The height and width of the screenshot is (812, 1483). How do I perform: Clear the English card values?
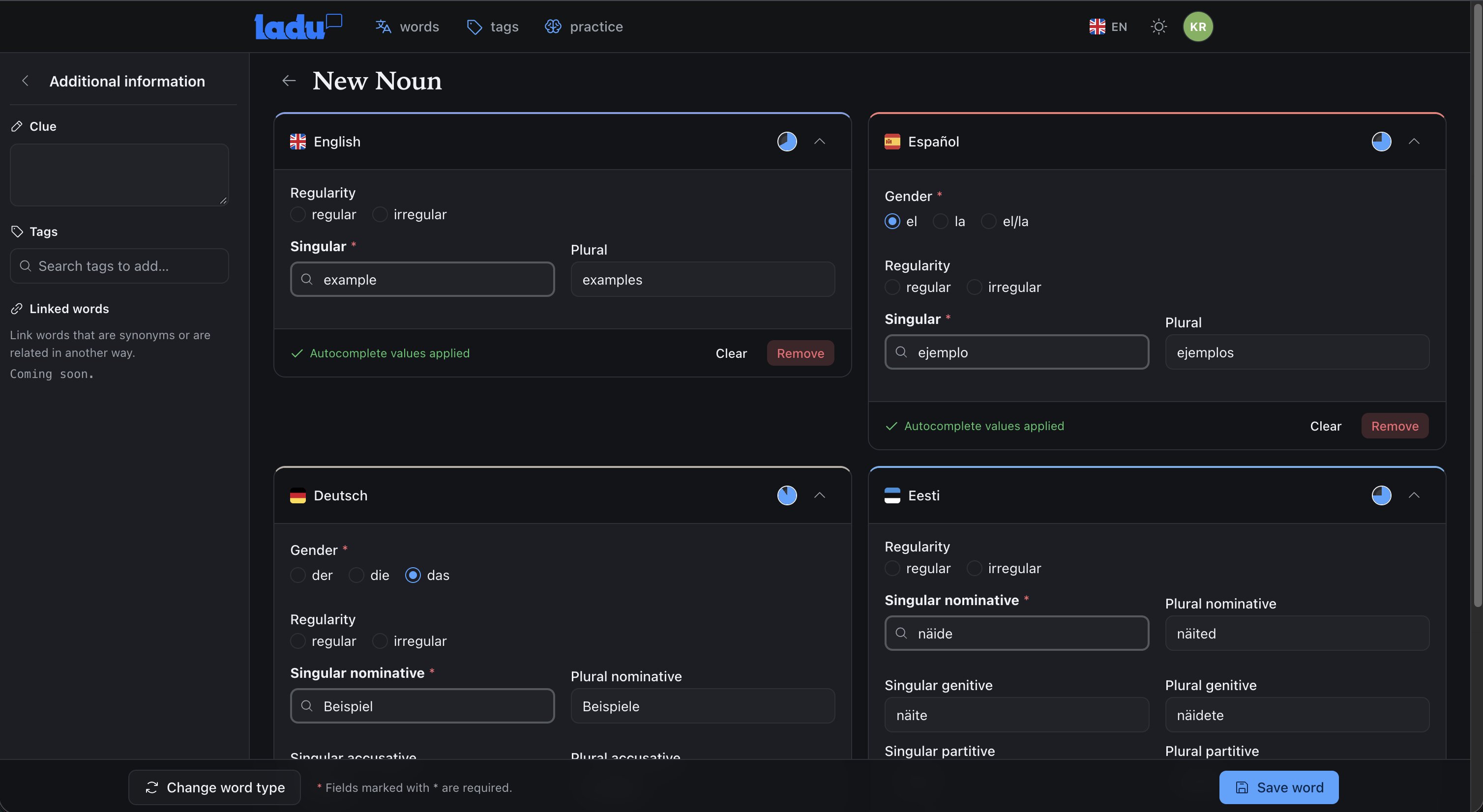tap(731, 353)
